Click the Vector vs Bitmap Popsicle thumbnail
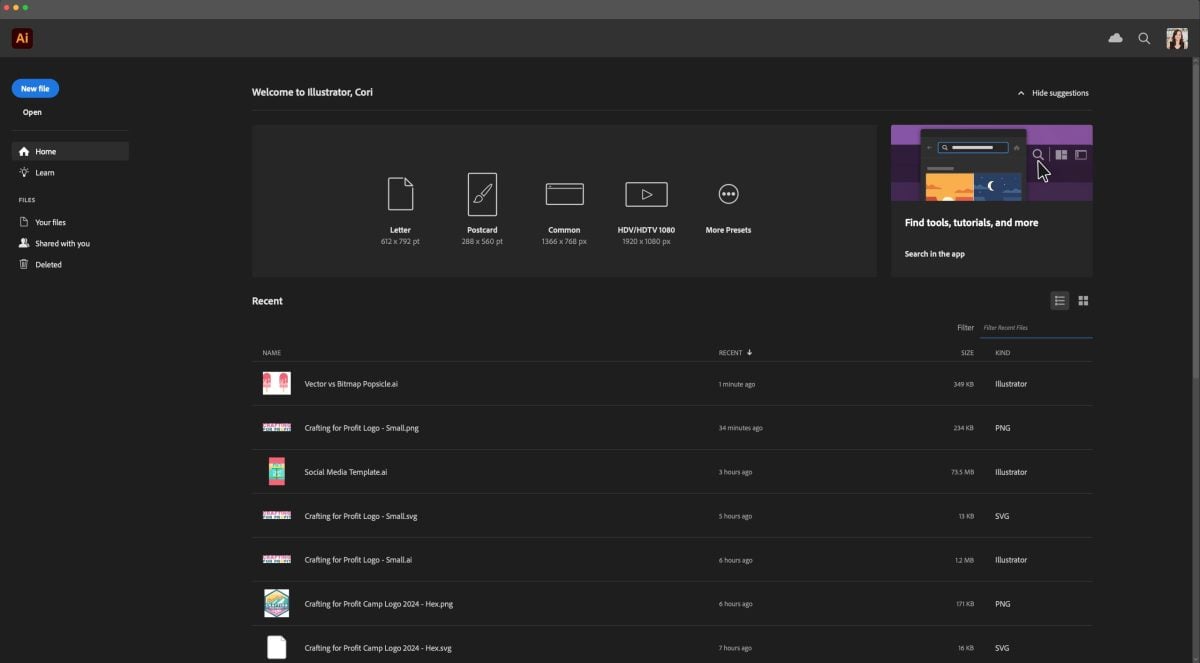This screenshot has width=1200, height=663. 276,384
